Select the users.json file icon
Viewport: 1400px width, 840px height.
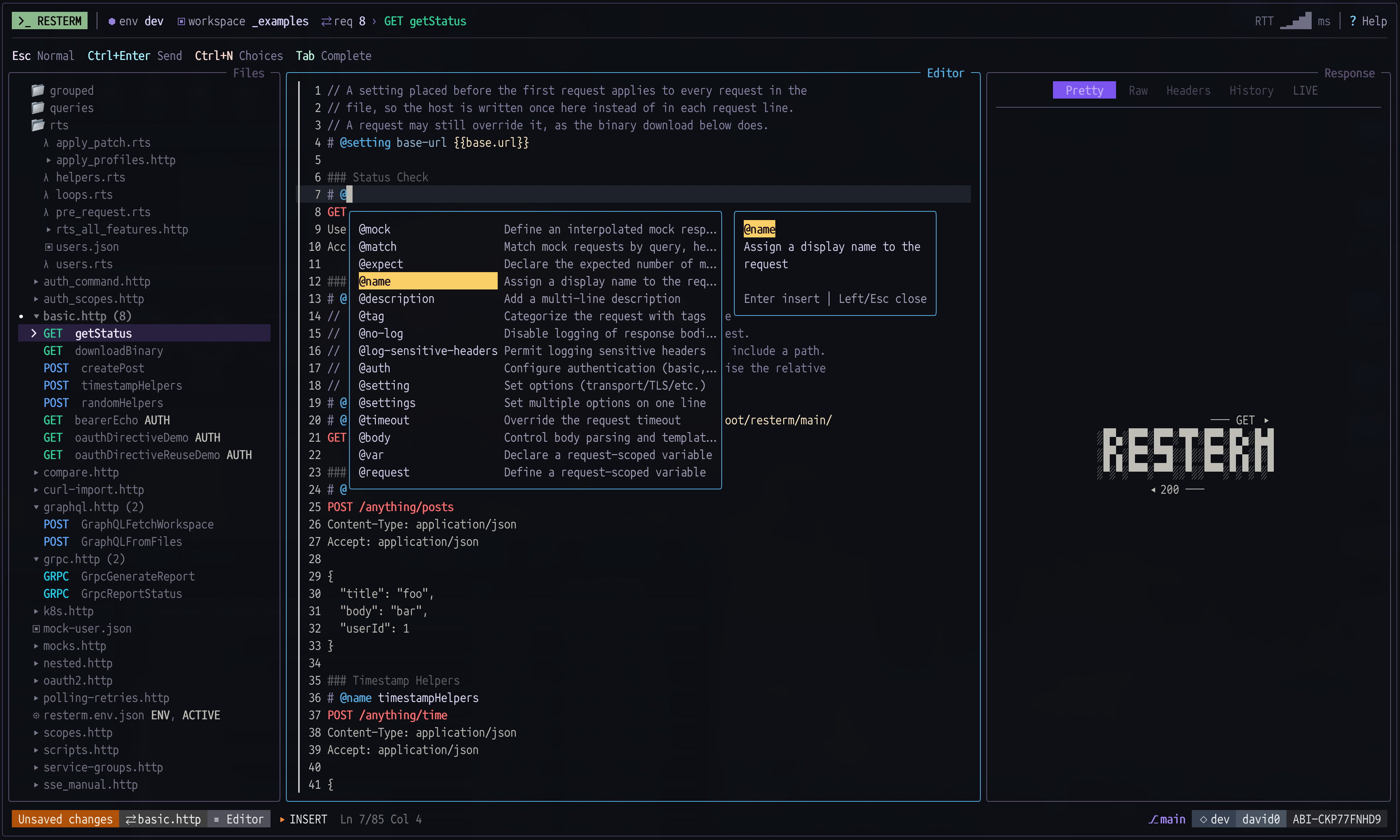coord(49,247)
